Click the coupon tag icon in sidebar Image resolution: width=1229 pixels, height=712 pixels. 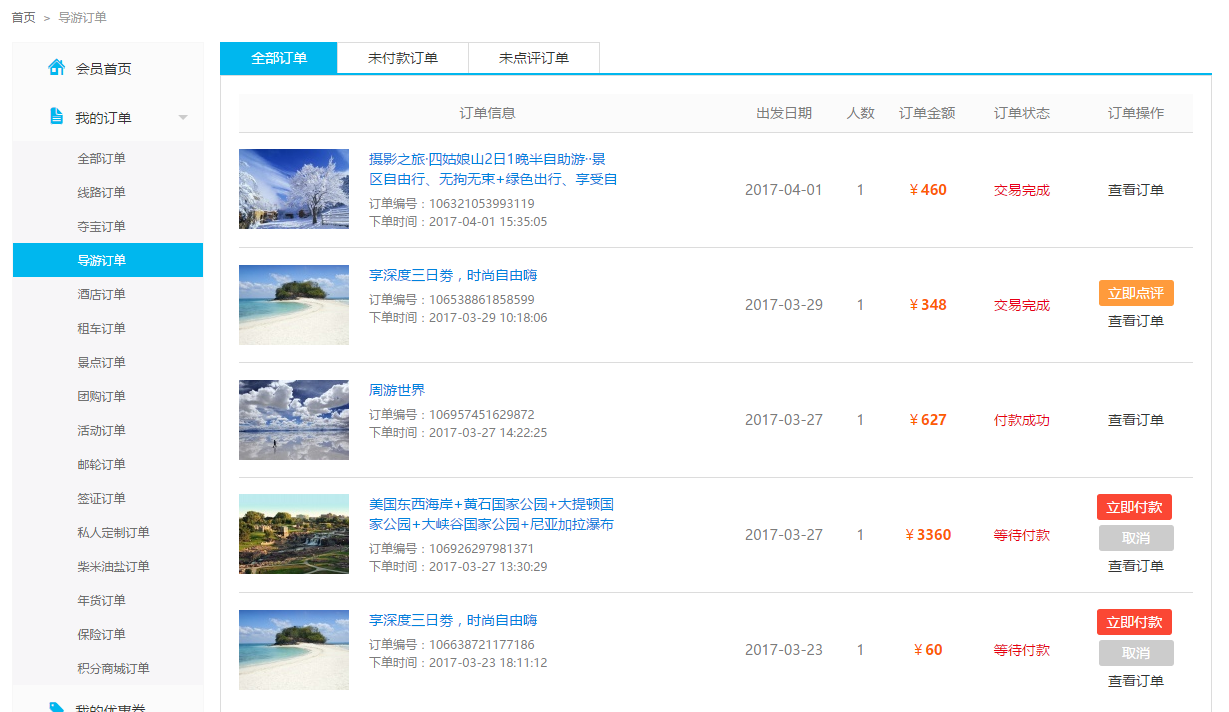click(x=57, y=707)
